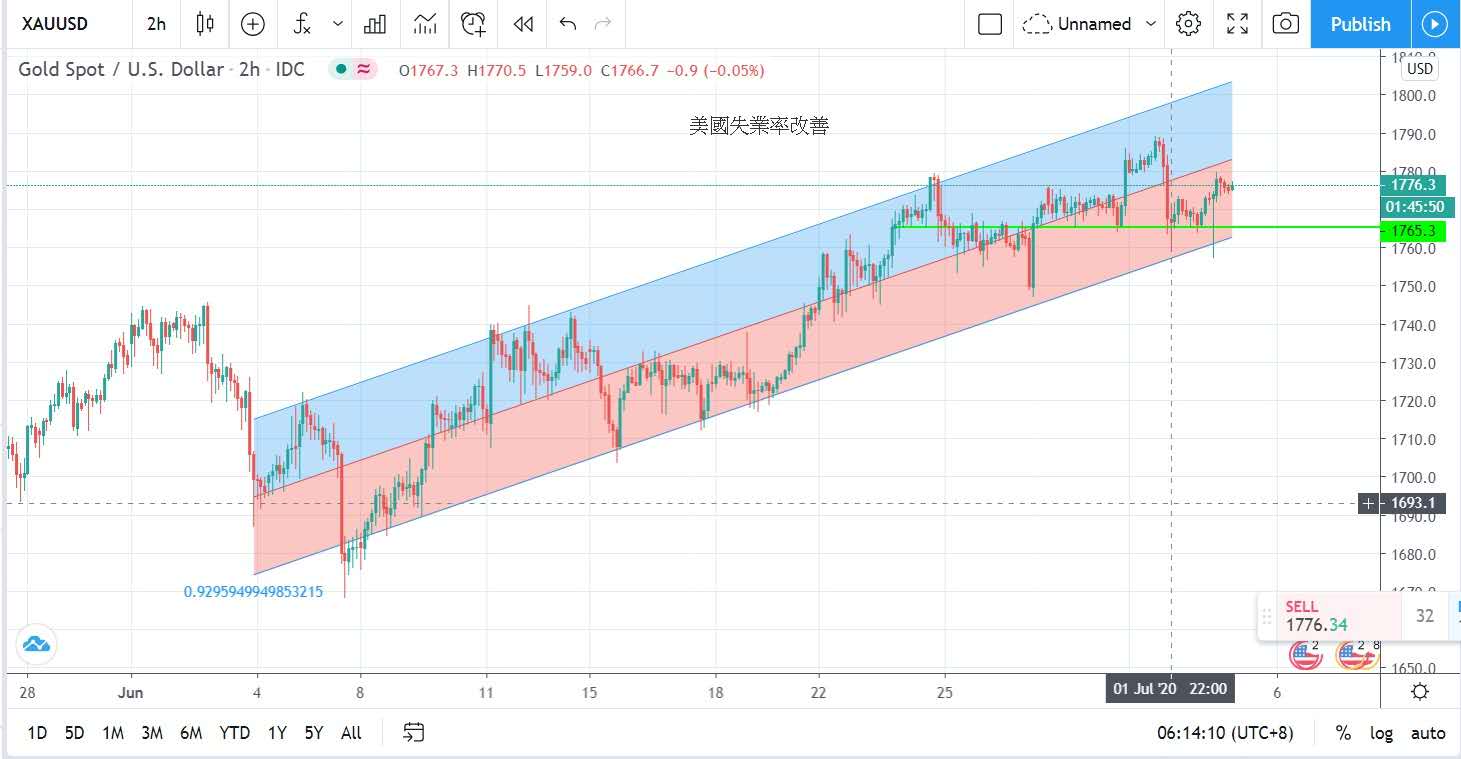Click the Undo arrow in toolbar

[568, 24]
